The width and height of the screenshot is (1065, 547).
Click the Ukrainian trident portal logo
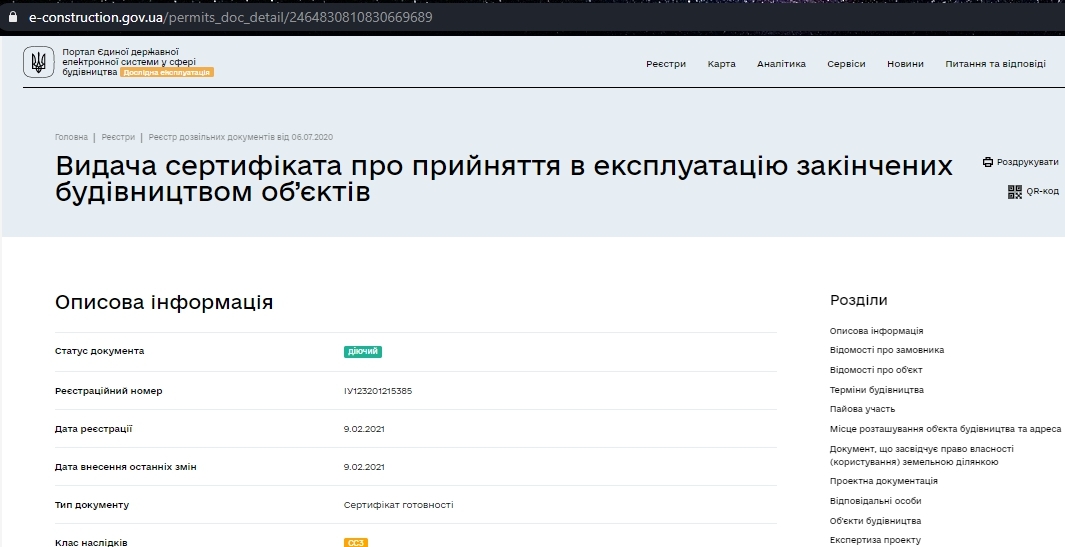click(39, 63)
